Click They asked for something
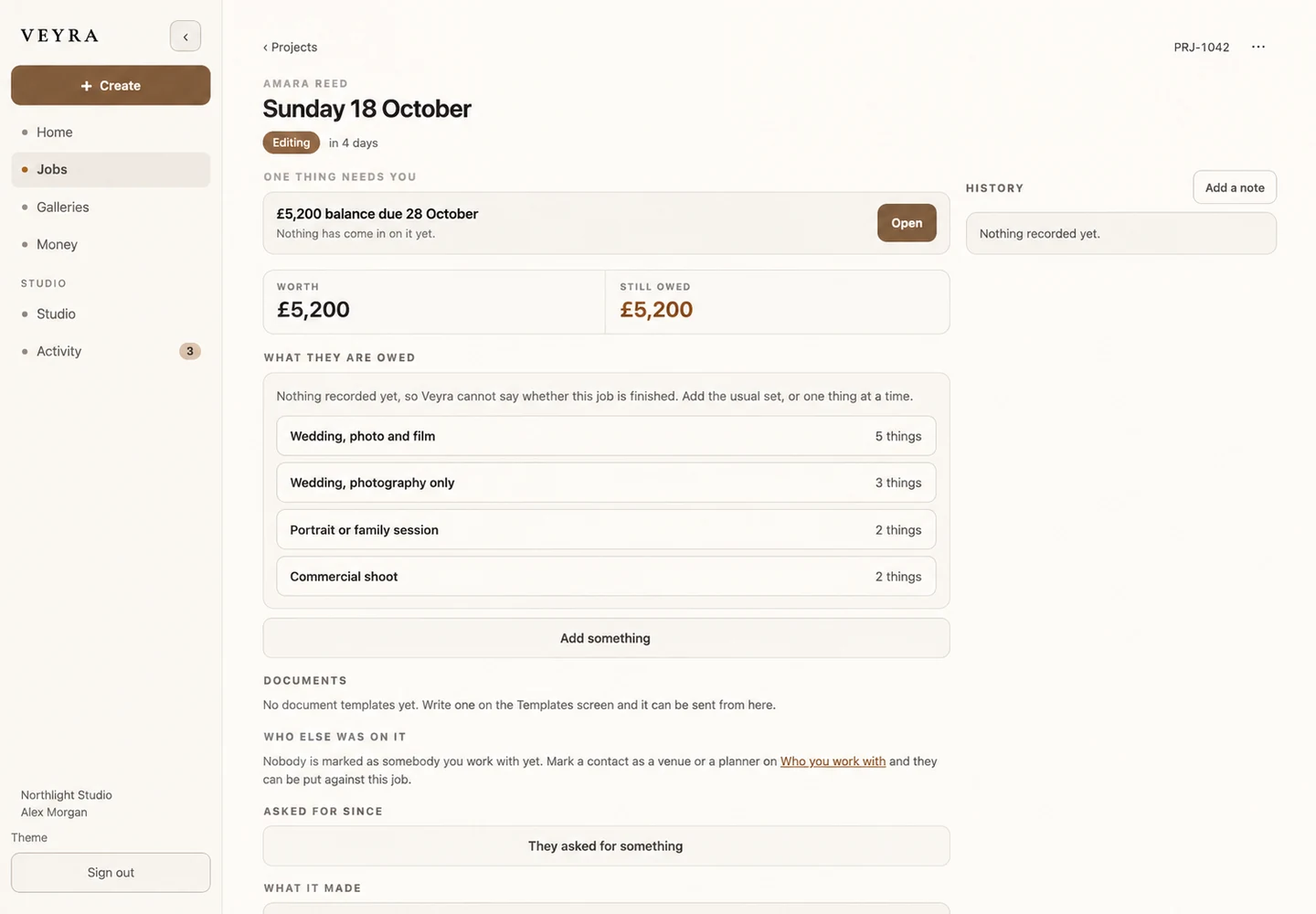 coord(606,846)
